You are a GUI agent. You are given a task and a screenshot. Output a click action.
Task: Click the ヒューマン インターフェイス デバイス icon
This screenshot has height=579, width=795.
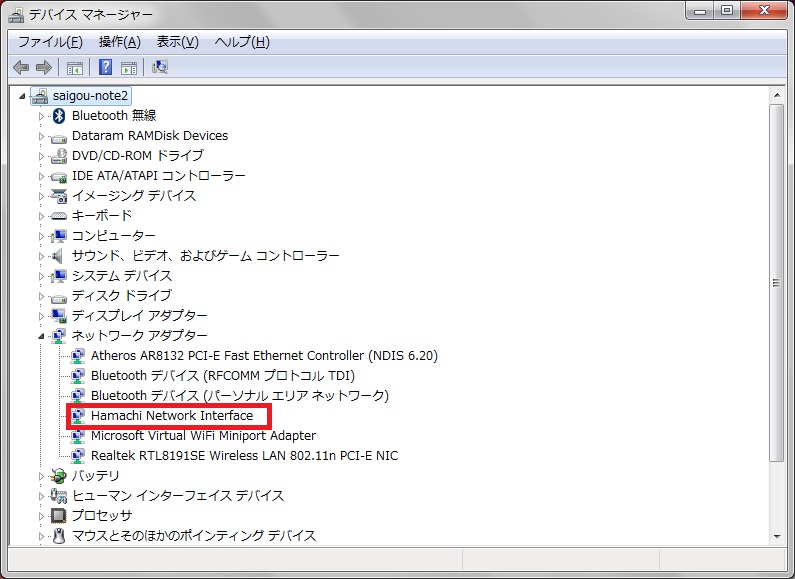pyautogui.click(x=59, y=496)
